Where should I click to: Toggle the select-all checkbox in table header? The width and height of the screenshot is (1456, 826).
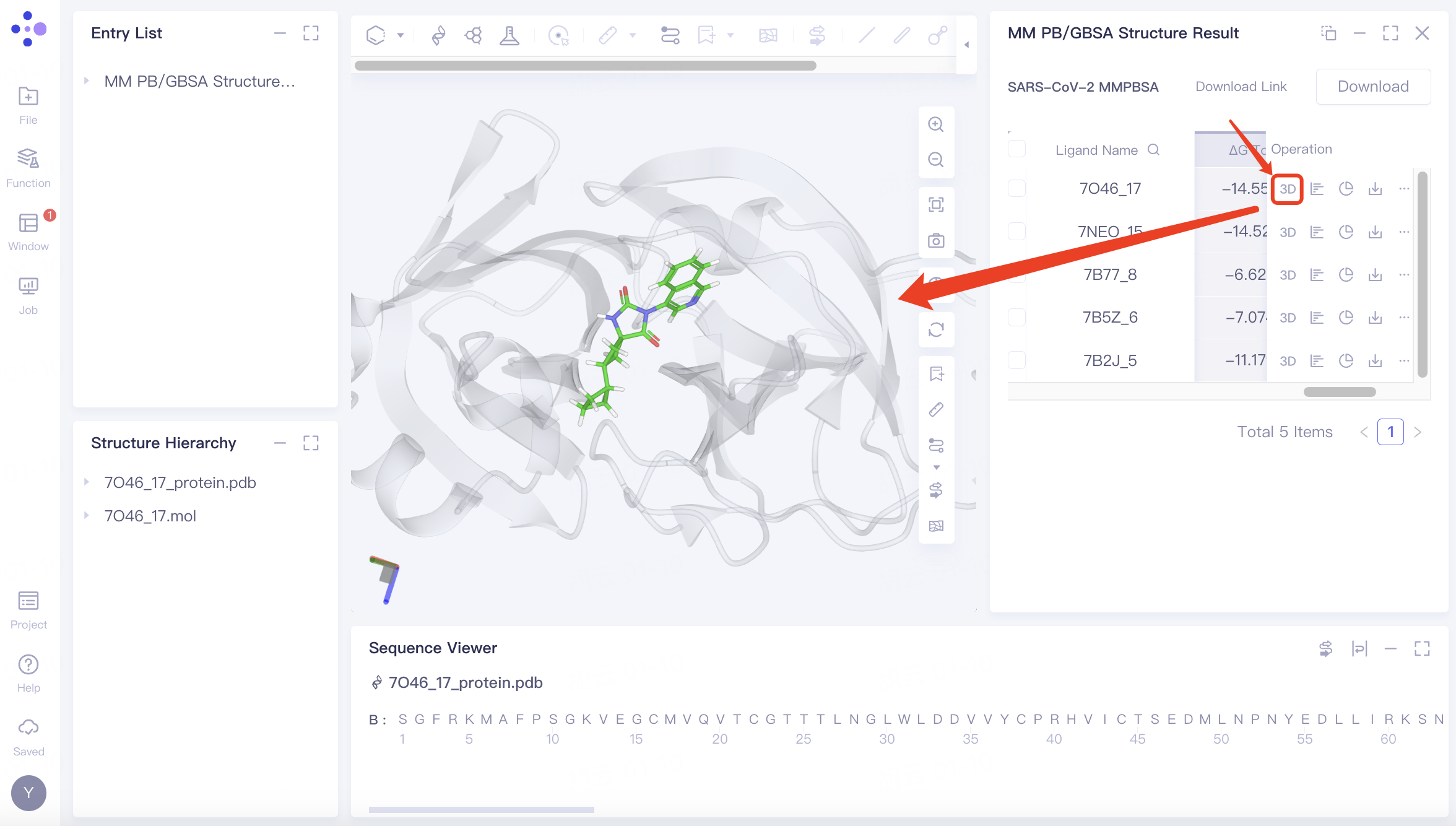click(x=1016, y=149)
